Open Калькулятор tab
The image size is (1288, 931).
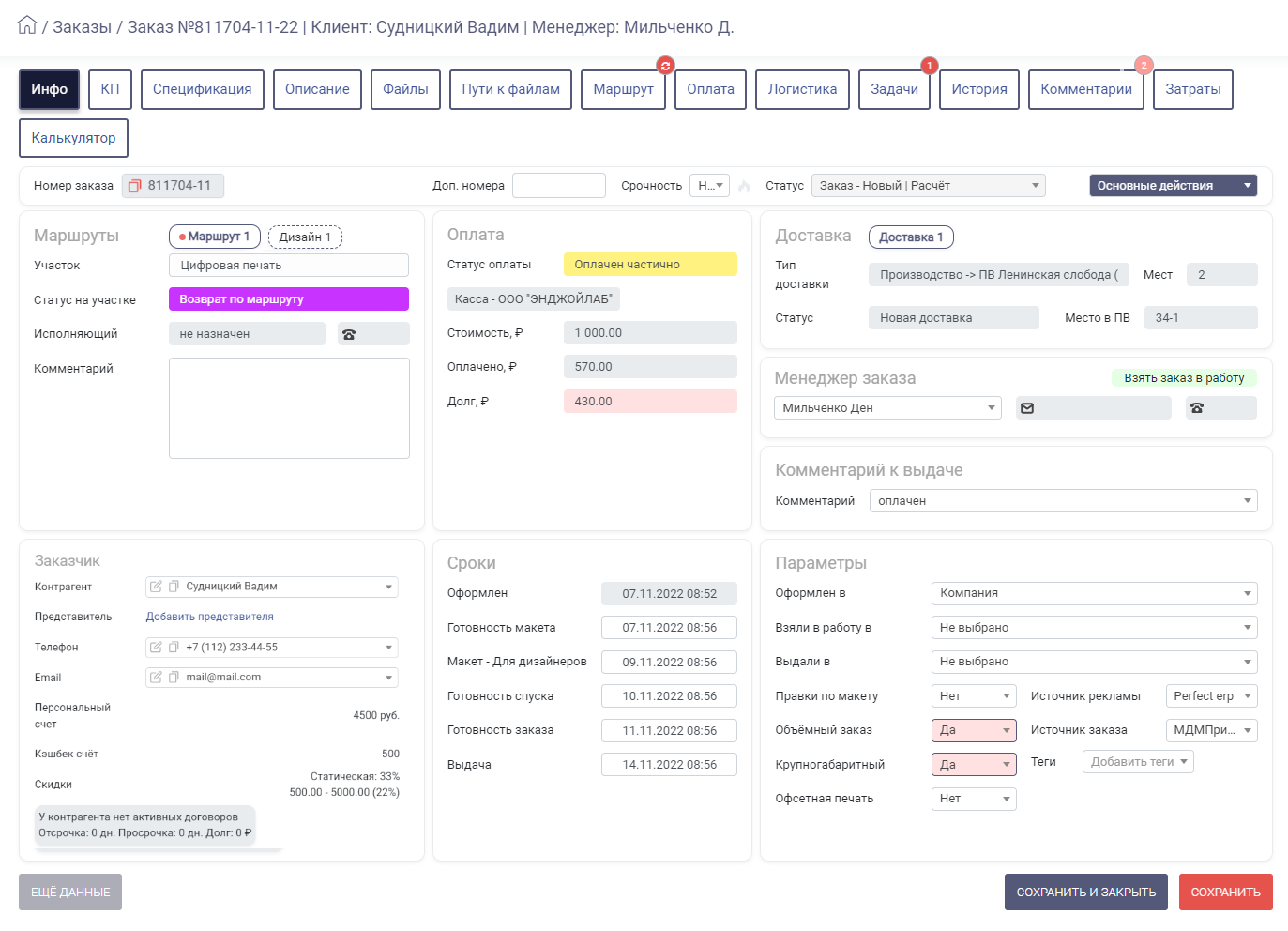73,138
